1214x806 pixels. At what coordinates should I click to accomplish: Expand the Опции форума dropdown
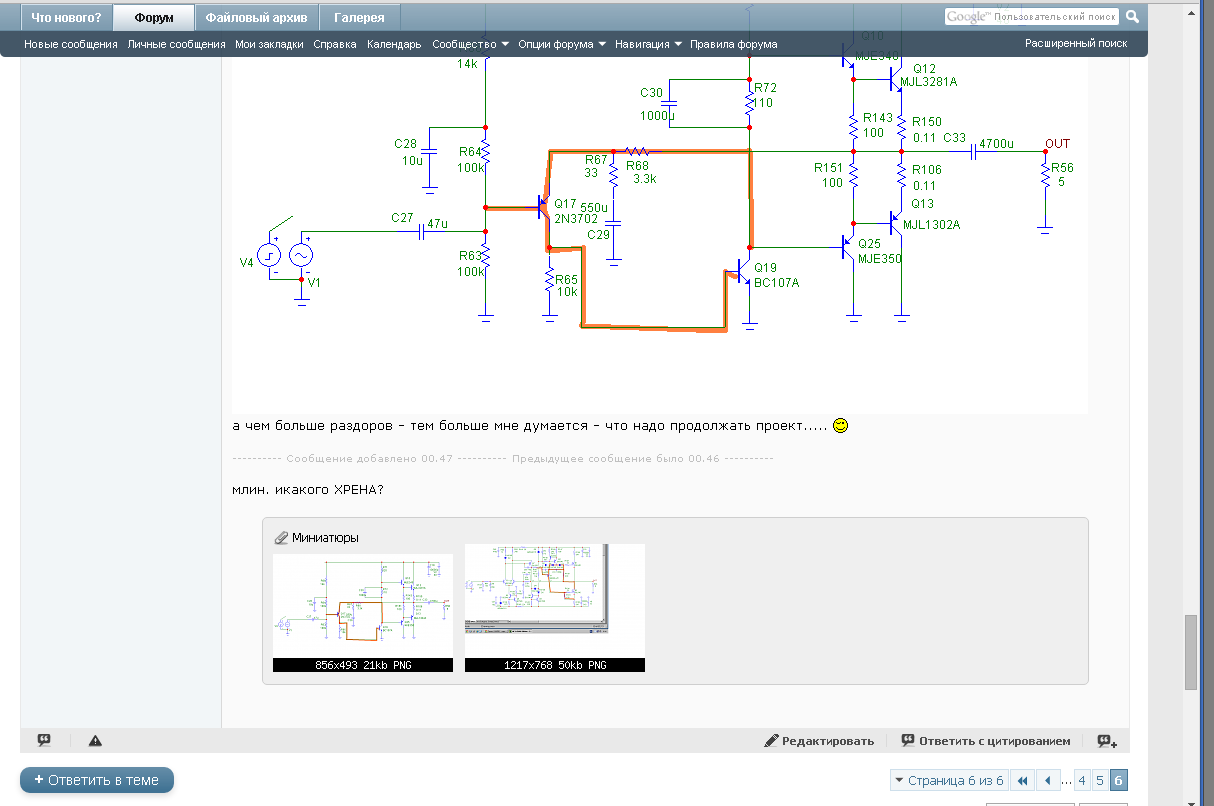[562, 44]
